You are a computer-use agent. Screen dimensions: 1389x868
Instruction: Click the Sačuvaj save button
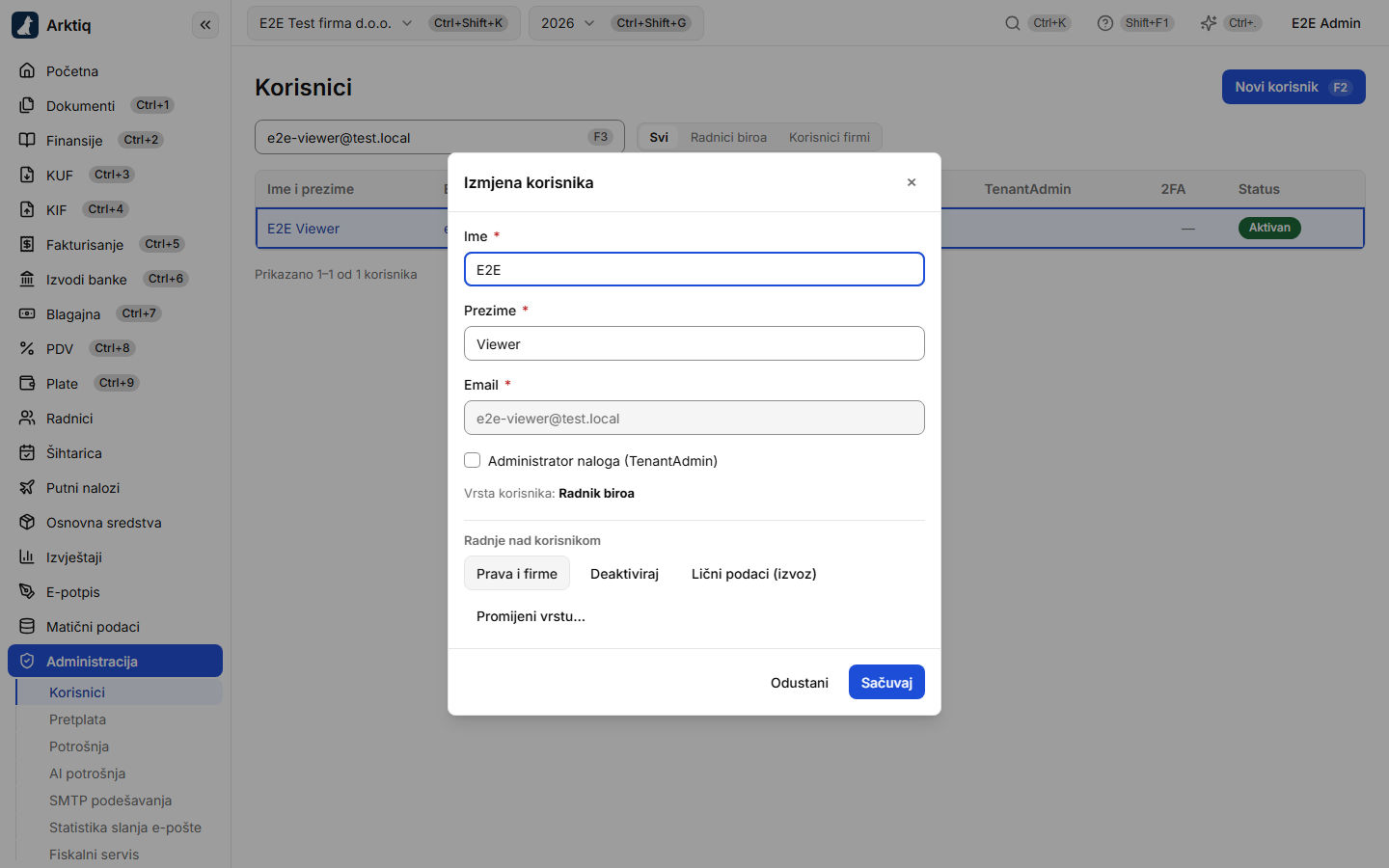[x=886, y=682]
